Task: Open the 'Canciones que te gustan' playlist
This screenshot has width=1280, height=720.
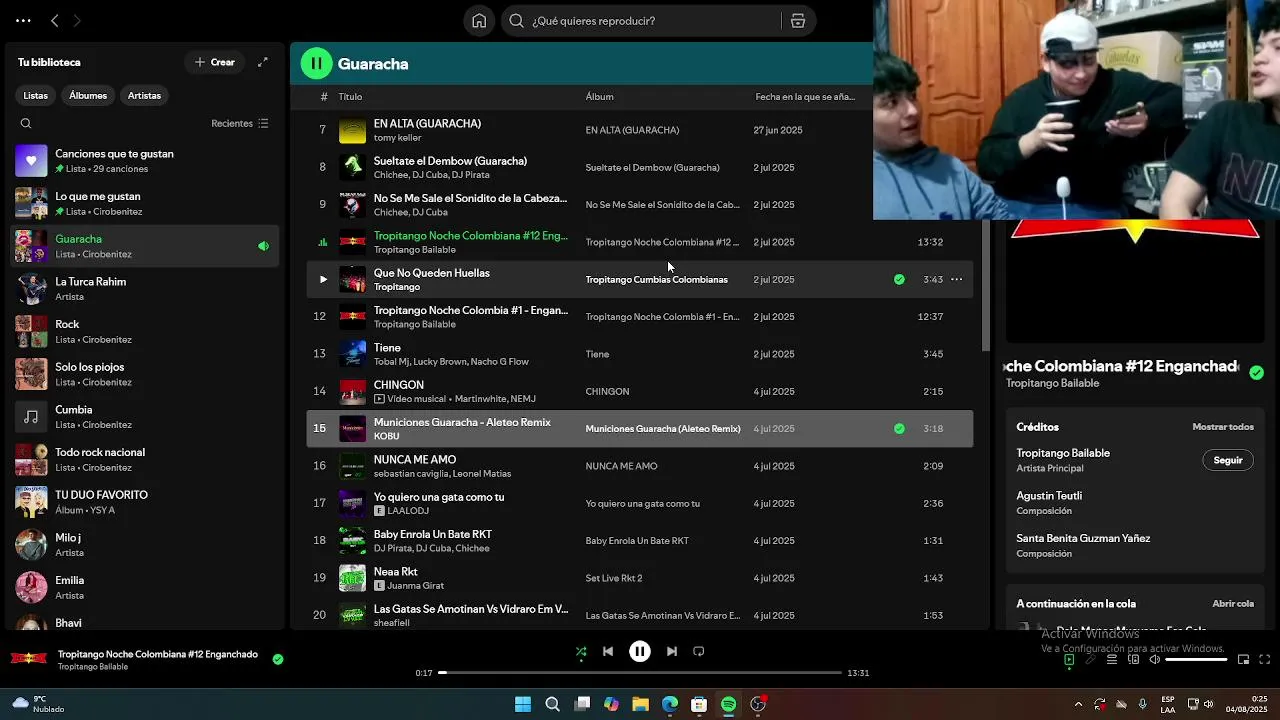Action: (145, 161)
